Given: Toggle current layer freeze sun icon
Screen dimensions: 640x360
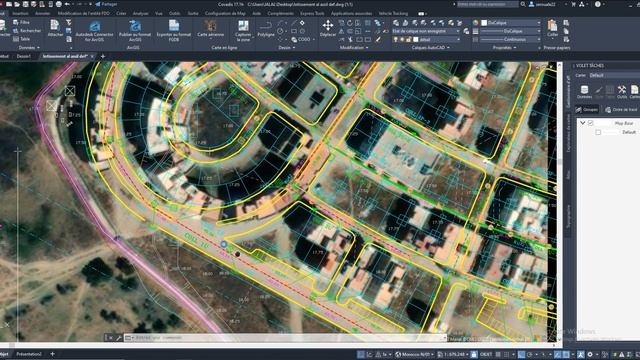Looking at the screenshot, I should [x=402, y=40].
